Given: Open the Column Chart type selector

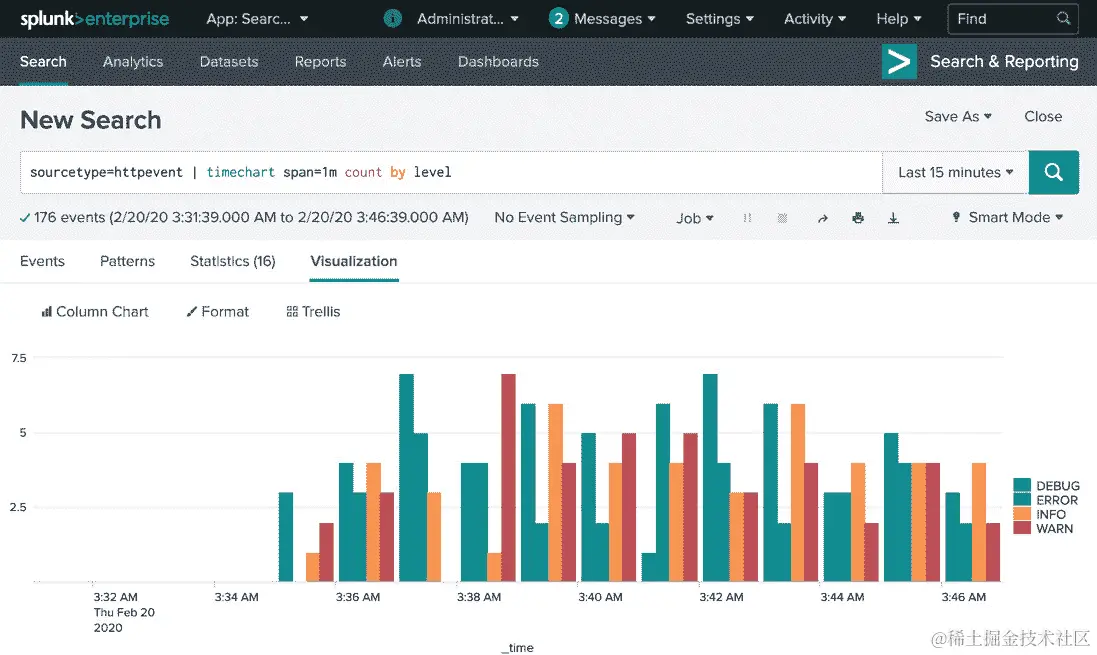Looking at the screenshot, I should [x=94, y=312].
